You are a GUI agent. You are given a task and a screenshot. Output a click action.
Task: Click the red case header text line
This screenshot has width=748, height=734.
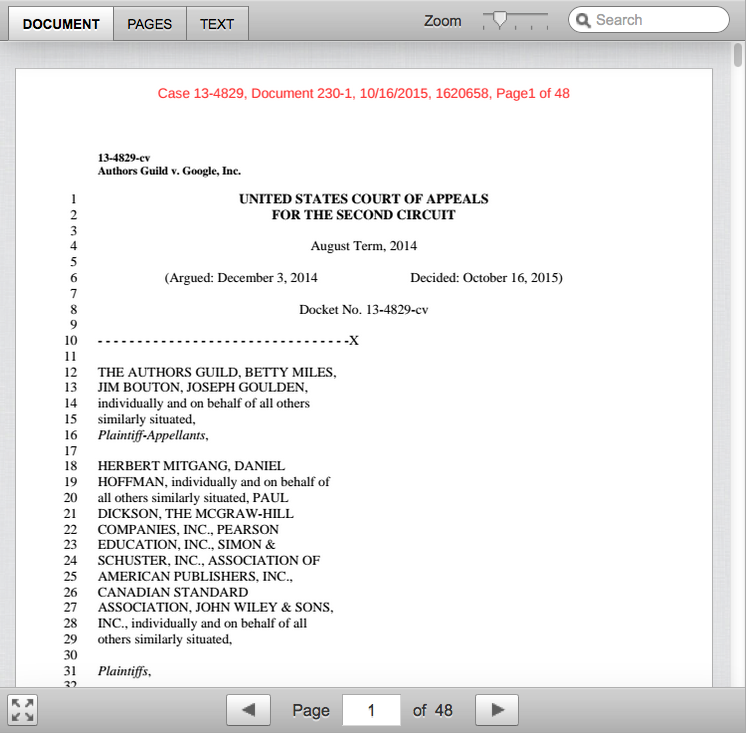tap(364, 93)
